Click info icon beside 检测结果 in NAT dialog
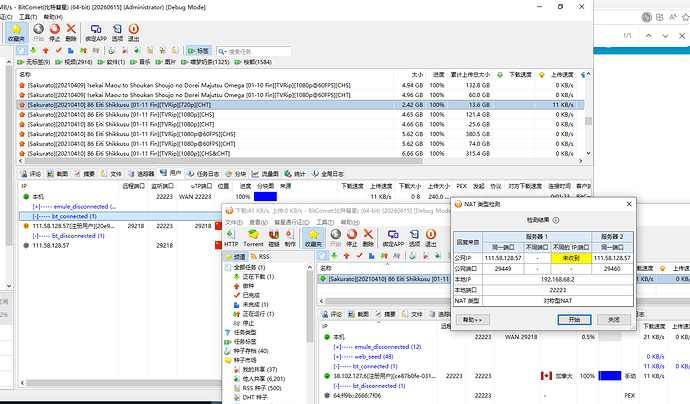Viewport: 690px width, 404px height. point(556,220)
